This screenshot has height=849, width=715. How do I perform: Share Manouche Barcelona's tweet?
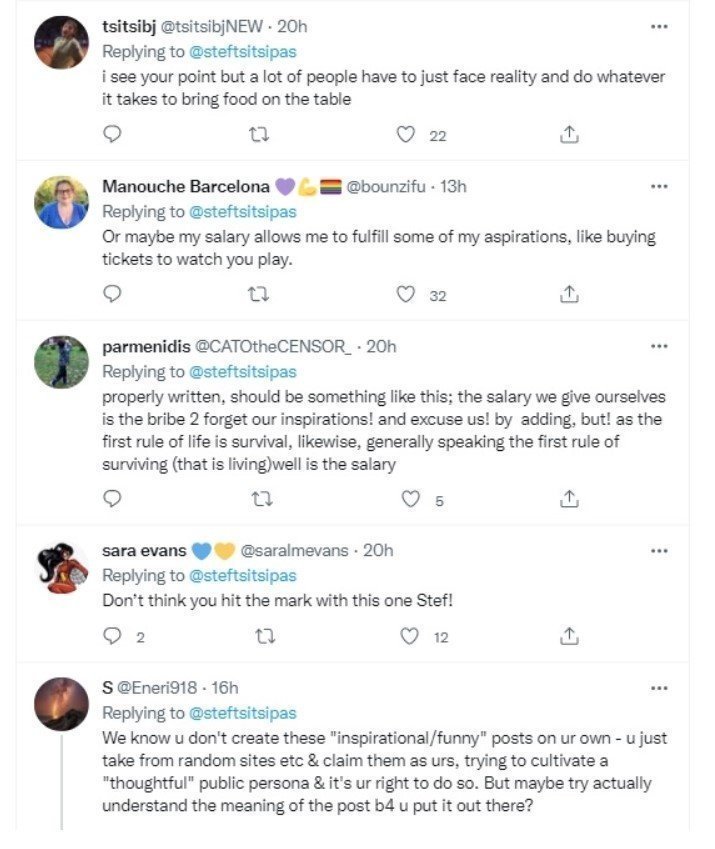(569, 294)
